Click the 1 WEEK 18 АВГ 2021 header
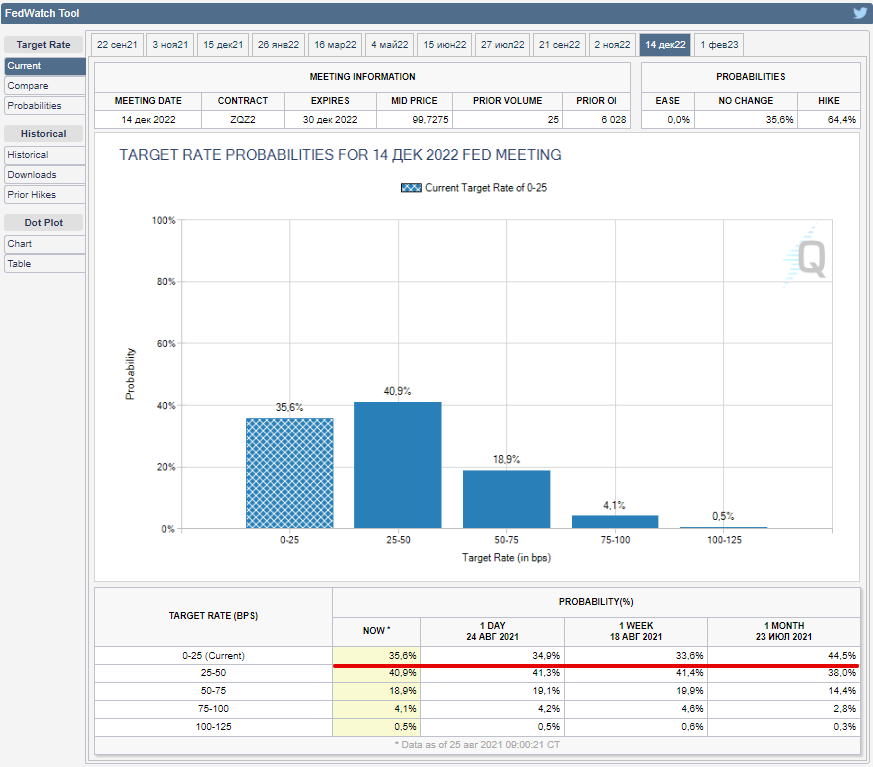This screenshot has height=767, width=873. 636,631
